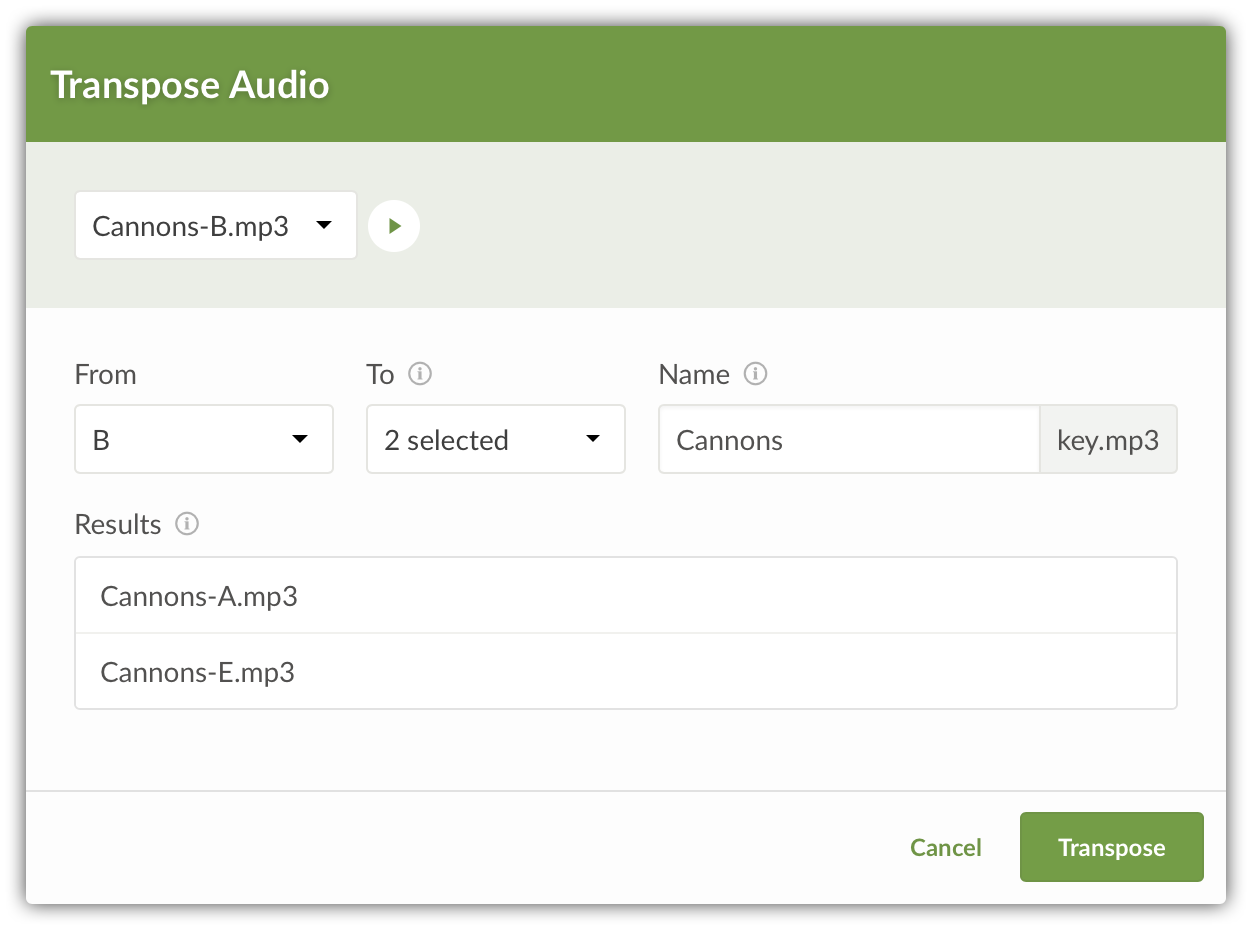Click the info icon next to Name
Viewport: 1256px width, 938px height.
point(756,374)
